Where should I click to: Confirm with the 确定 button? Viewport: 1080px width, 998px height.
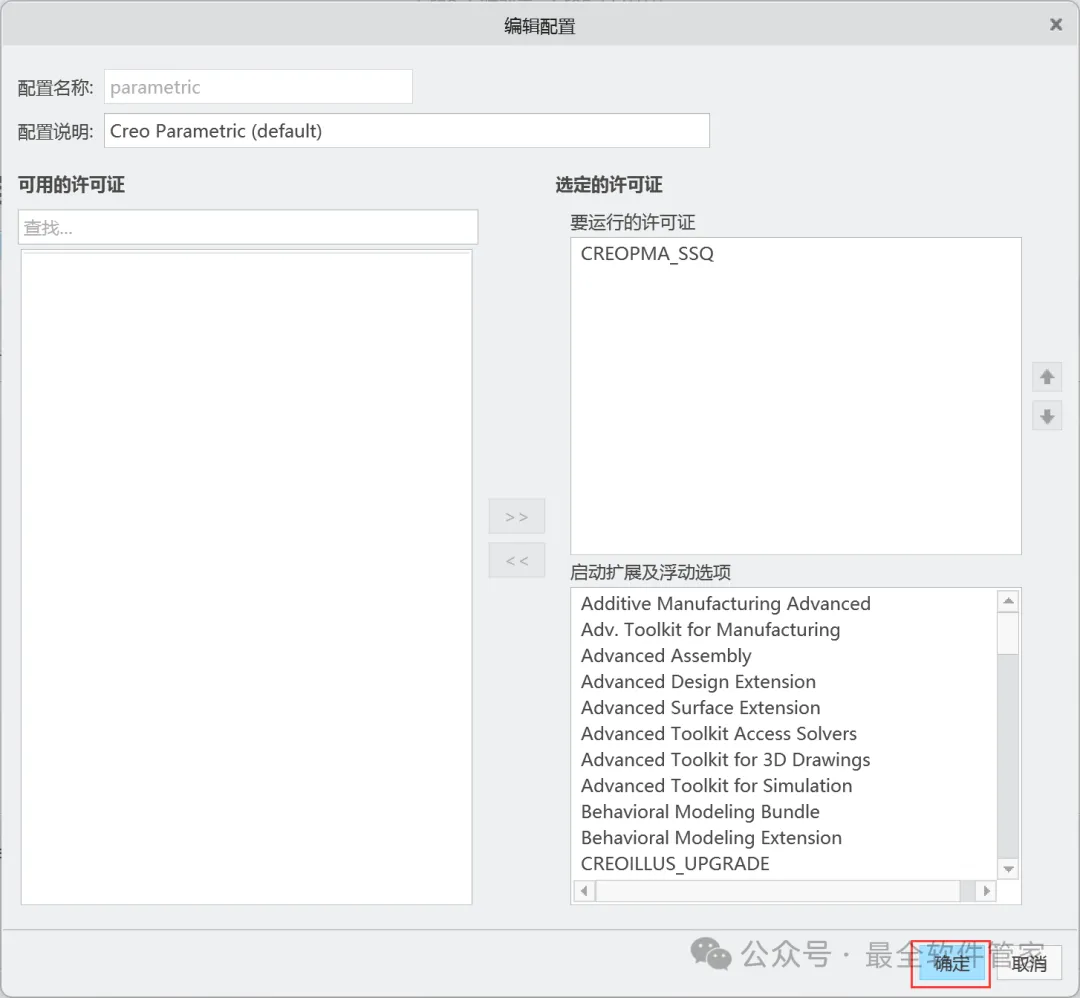coord(951,963)
